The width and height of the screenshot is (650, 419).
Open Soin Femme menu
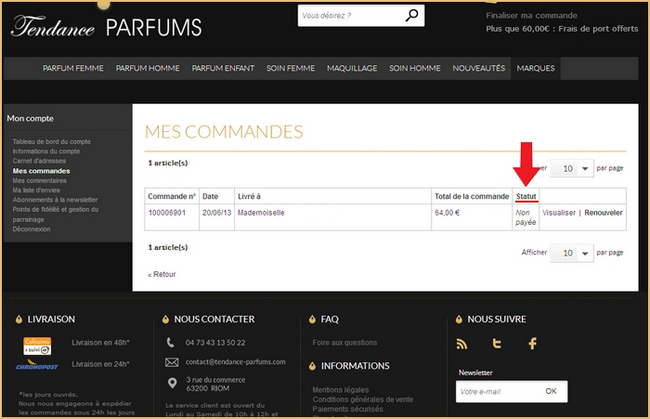click(291, 68)
